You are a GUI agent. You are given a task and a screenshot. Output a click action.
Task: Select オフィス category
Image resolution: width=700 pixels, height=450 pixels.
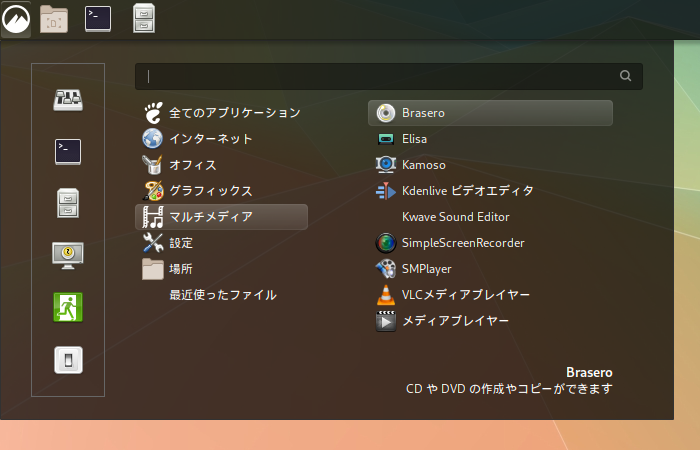click(x=221, y=165)
